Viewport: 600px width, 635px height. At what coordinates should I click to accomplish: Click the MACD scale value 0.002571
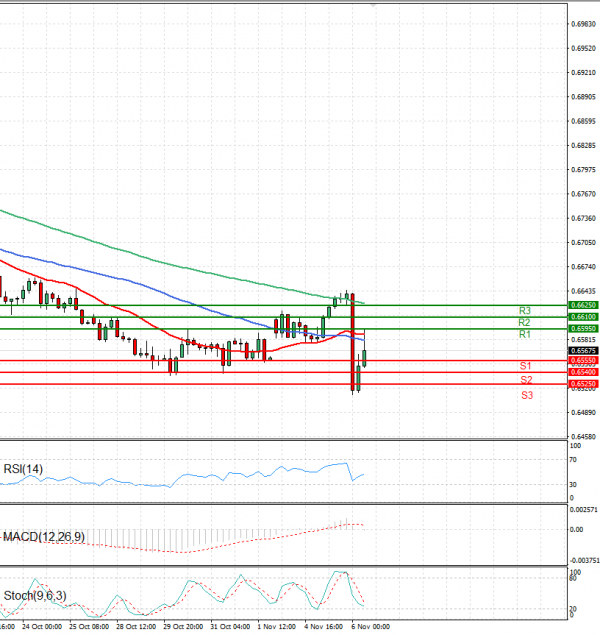pyautogui.click(x=583, y=510)
